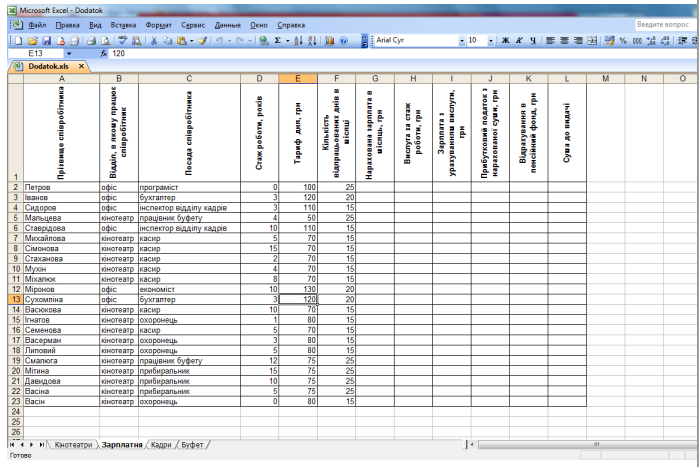
Task: Create a new workbook with New icon
Action: pyautogui.click(x=18, y=41)
